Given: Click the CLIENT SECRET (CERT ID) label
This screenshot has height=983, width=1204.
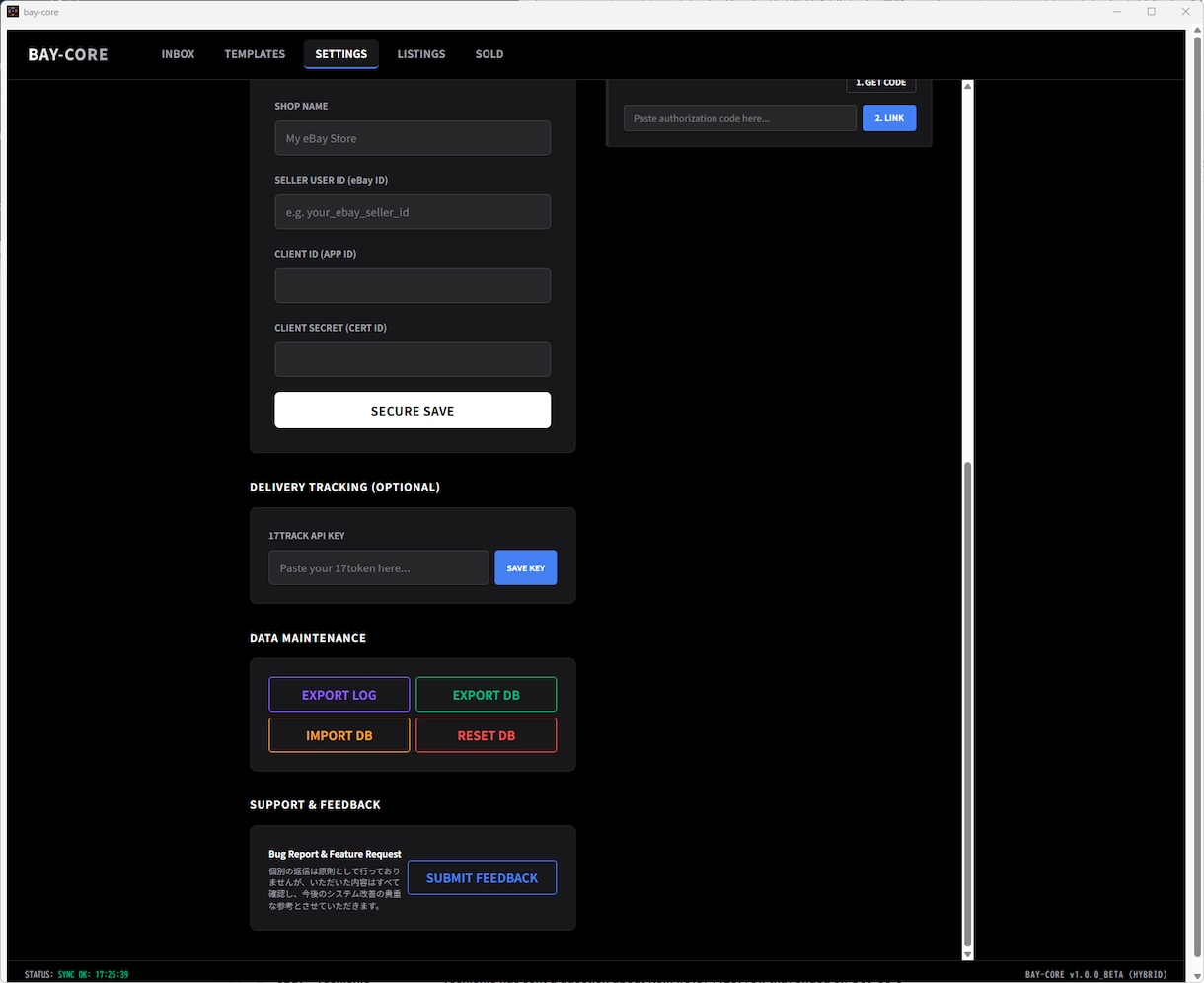Looking at the screenshot, I should (331, 328).
